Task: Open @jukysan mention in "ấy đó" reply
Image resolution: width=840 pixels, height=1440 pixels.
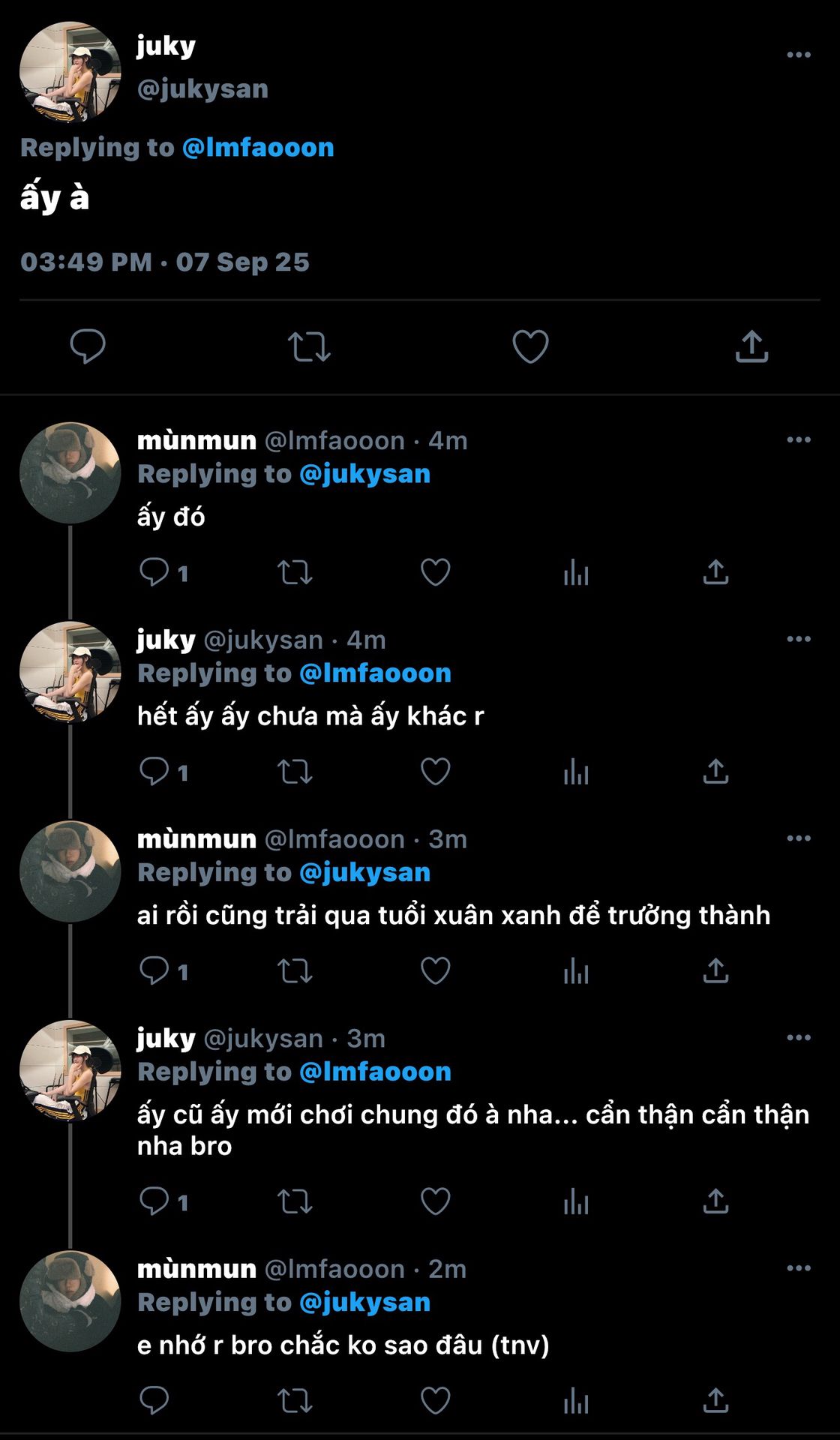Action: (364, 474)
